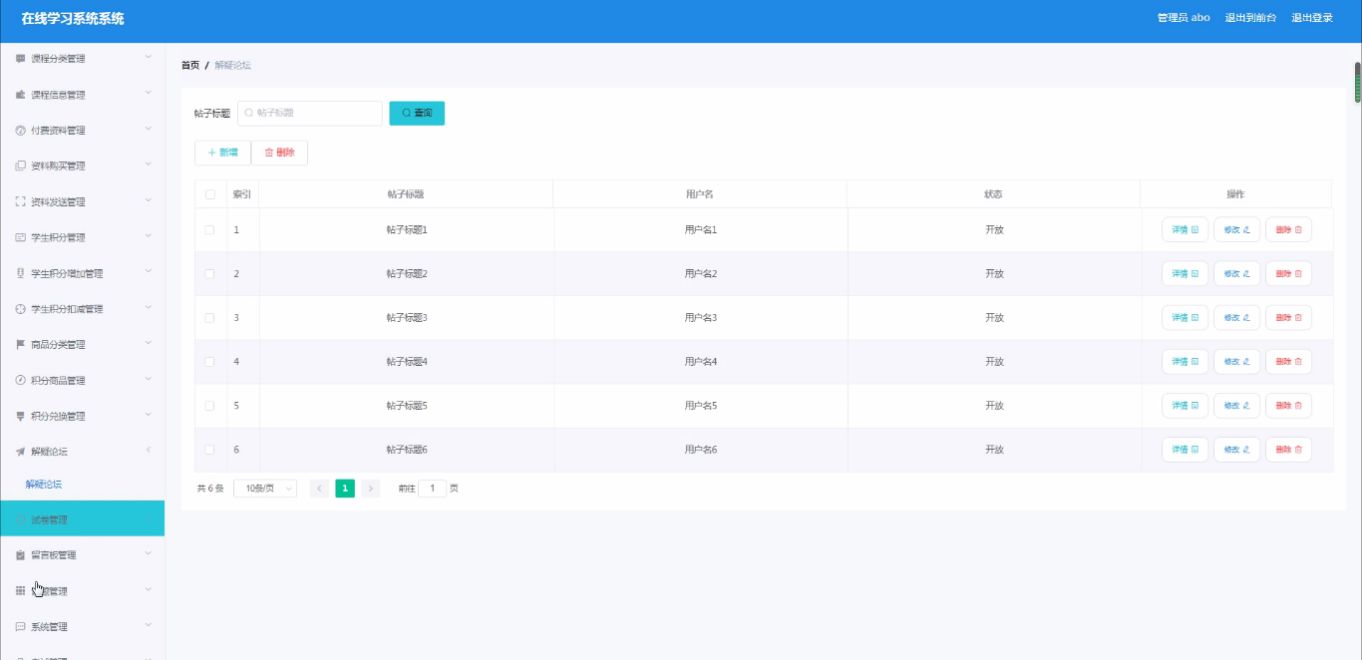1362x660 pixels.
Task: Check the checkbox for row 帖子标题4
Action: coord(210,362)
